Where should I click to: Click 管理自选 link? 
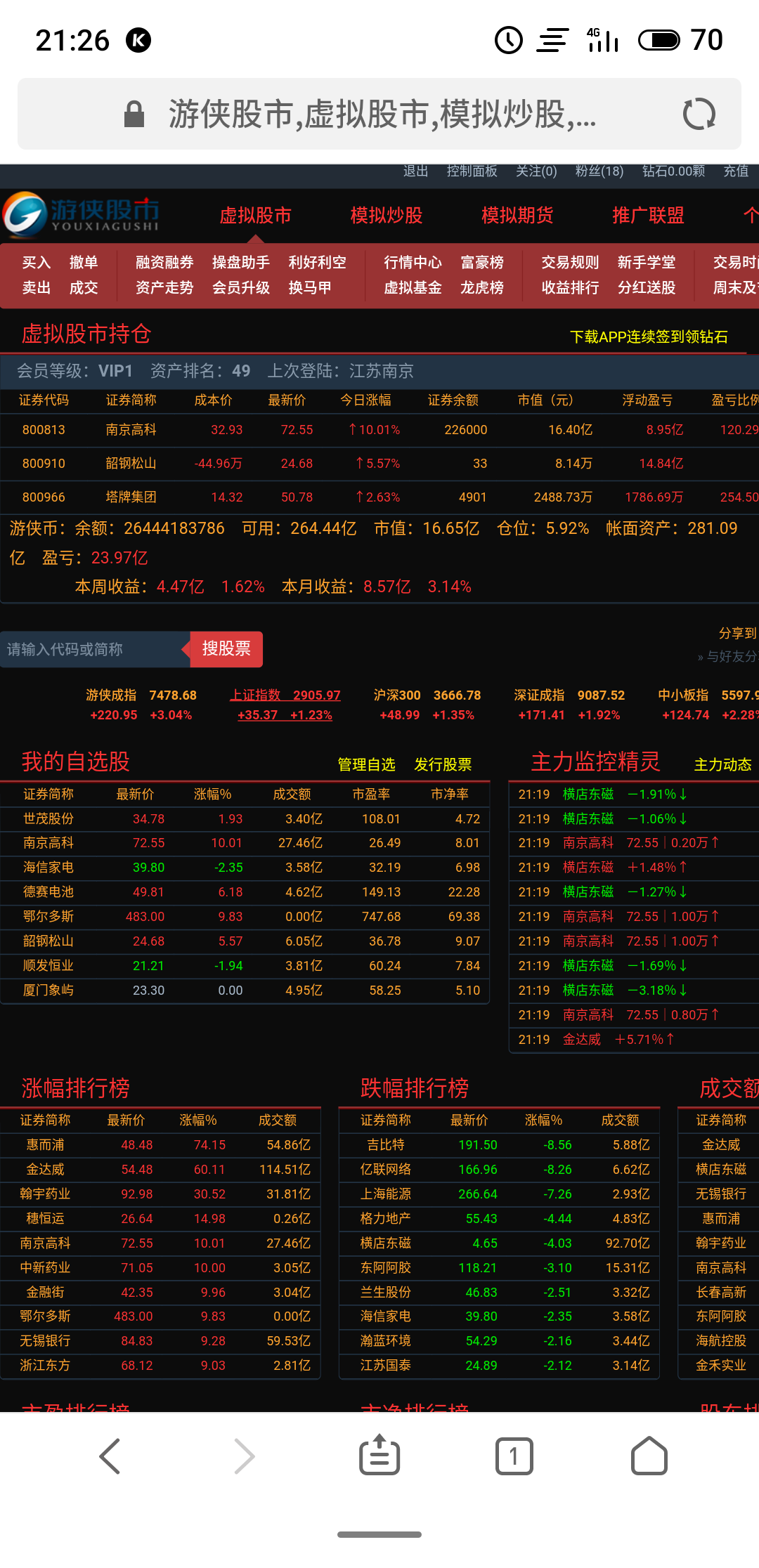coord(367,764)
